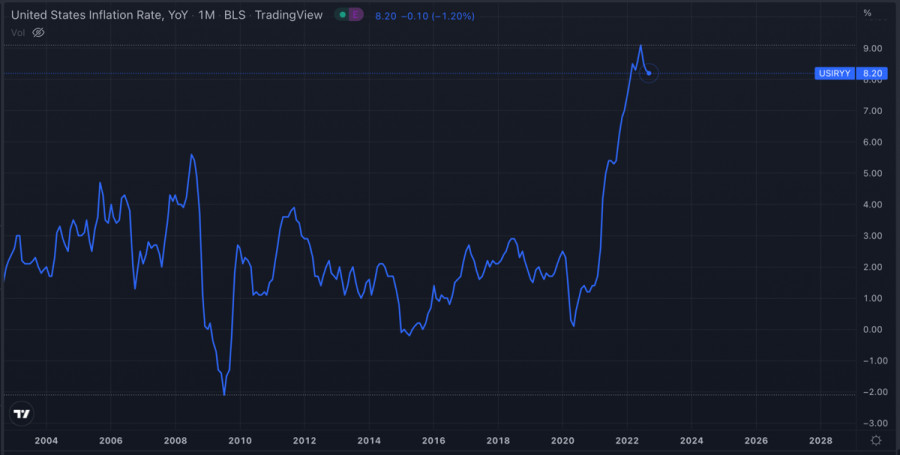
Task: Click the 9.00 price axis label
Action: (872, 48)
